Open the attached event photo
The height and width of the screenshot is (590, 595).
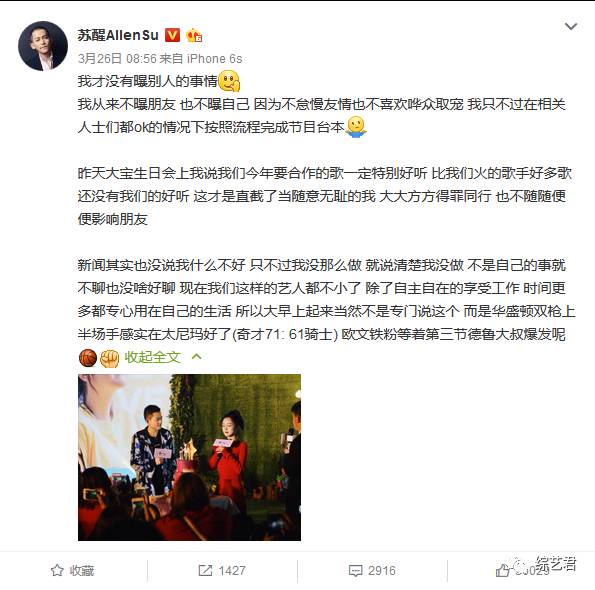189,457
